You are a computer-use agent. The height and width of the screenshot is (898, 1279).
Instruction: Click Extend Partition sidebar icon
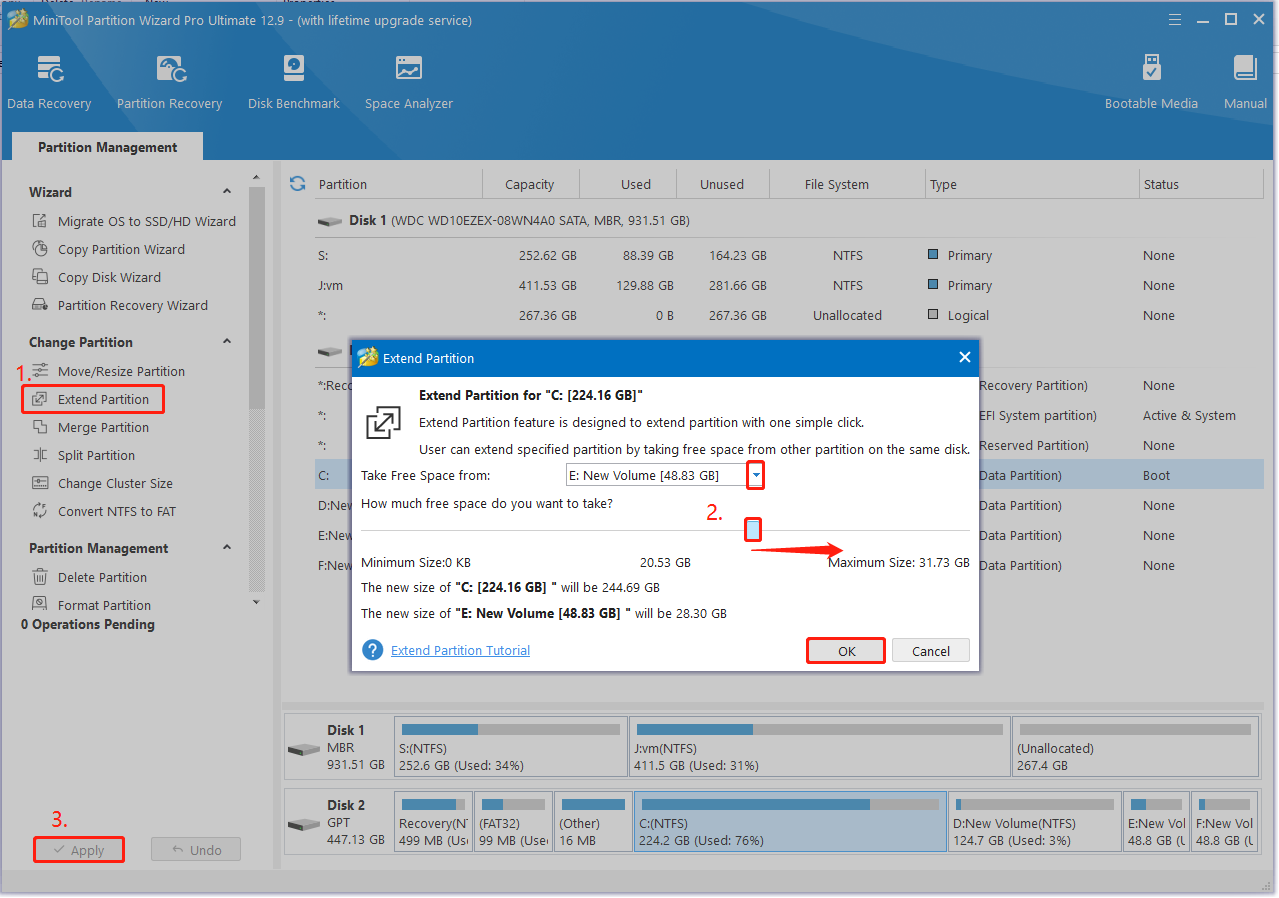[x=40, y=399]
